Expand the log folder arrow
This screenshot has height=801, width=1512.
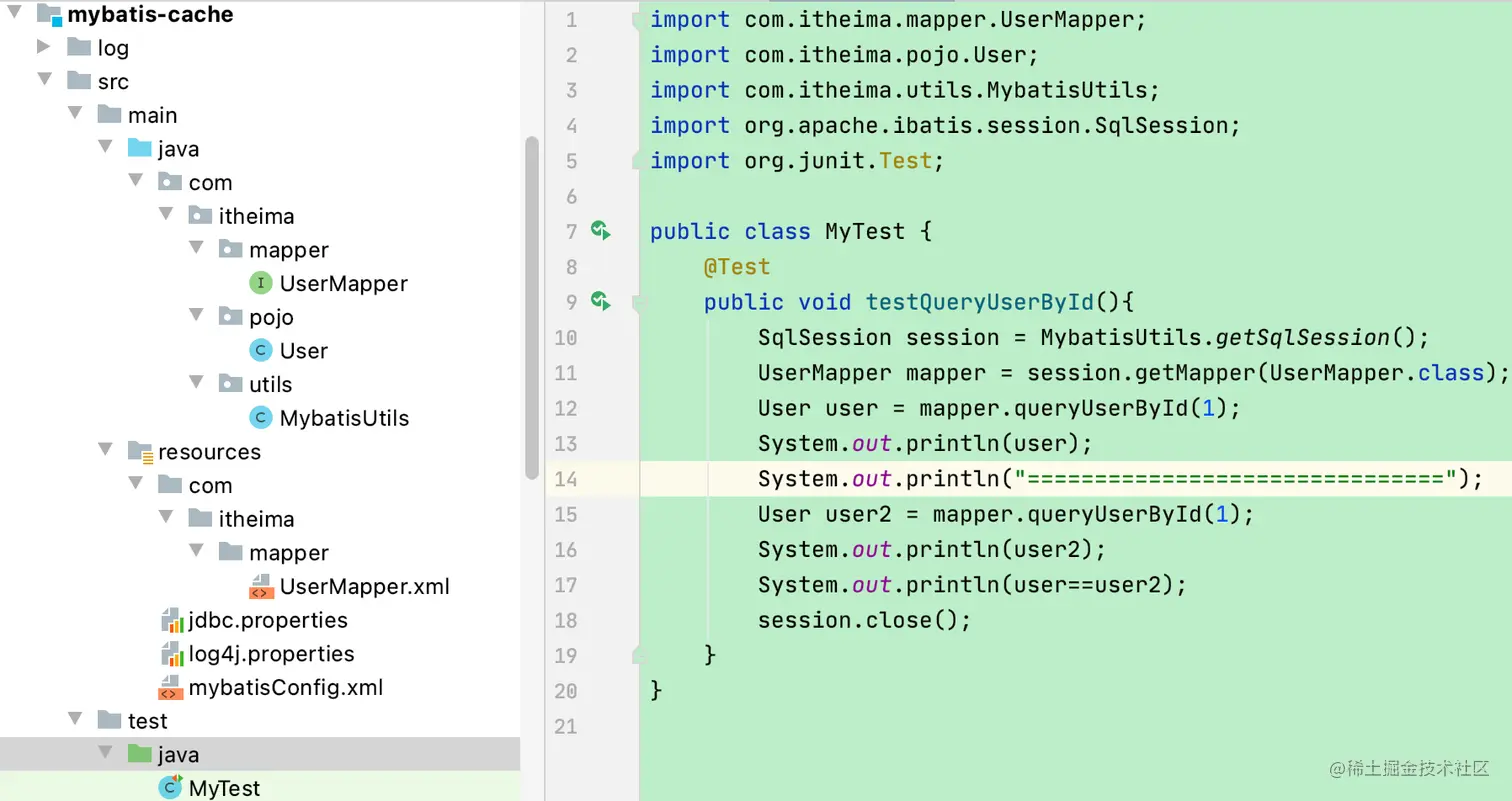(43, 47)
